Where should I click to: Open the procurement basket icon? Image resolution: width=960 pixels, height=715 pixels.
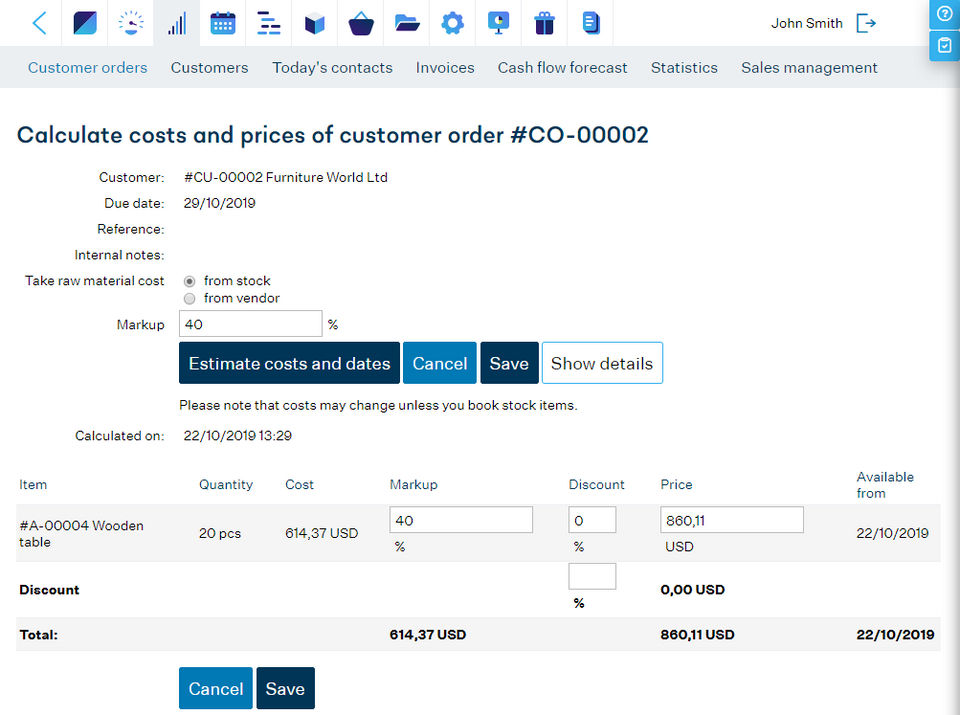tap(361, 23)
